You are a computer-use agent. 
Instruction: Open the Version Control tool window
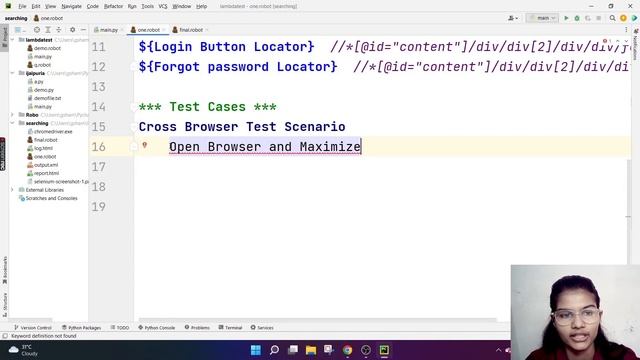[x=33, y=327]
